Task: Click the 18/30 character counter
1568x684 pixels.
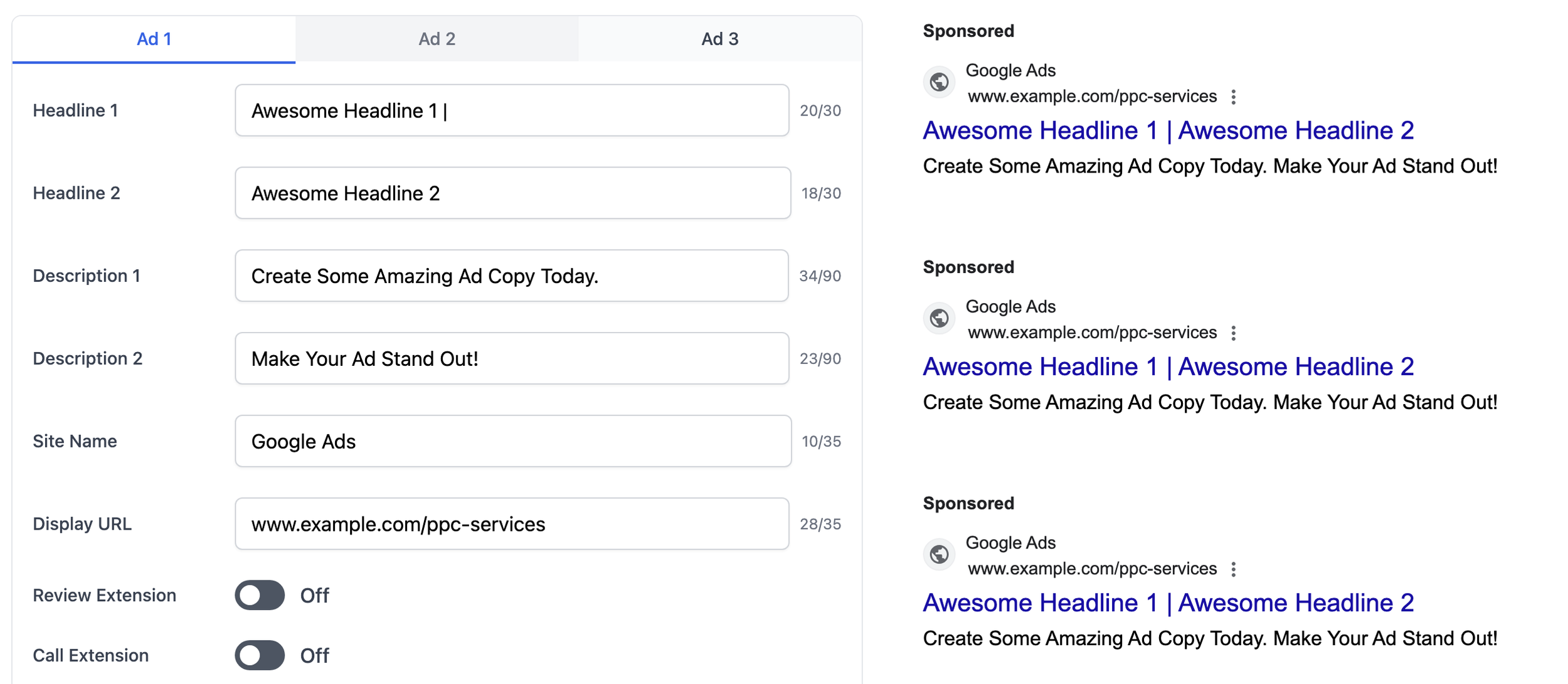Action: pos(821,194)
